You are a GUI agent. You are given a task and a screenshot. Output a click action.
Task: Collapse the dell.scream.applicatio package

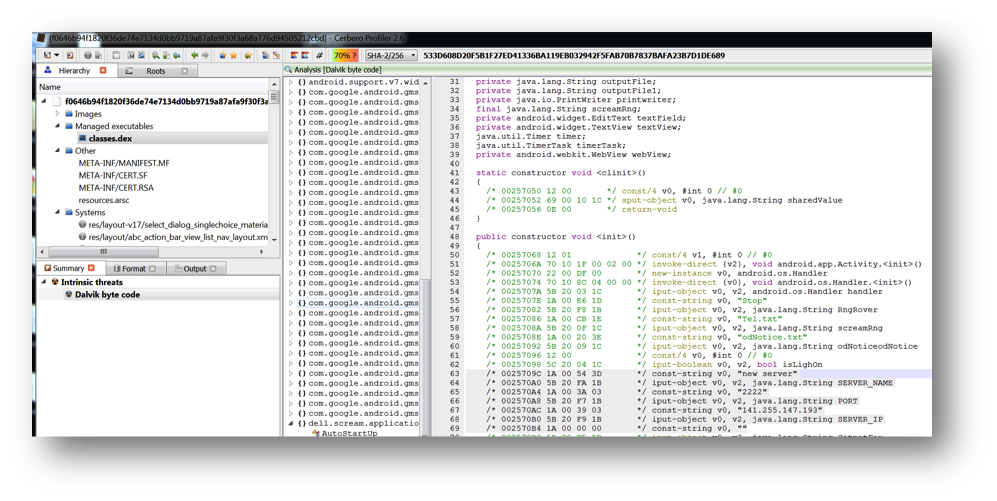291,423
